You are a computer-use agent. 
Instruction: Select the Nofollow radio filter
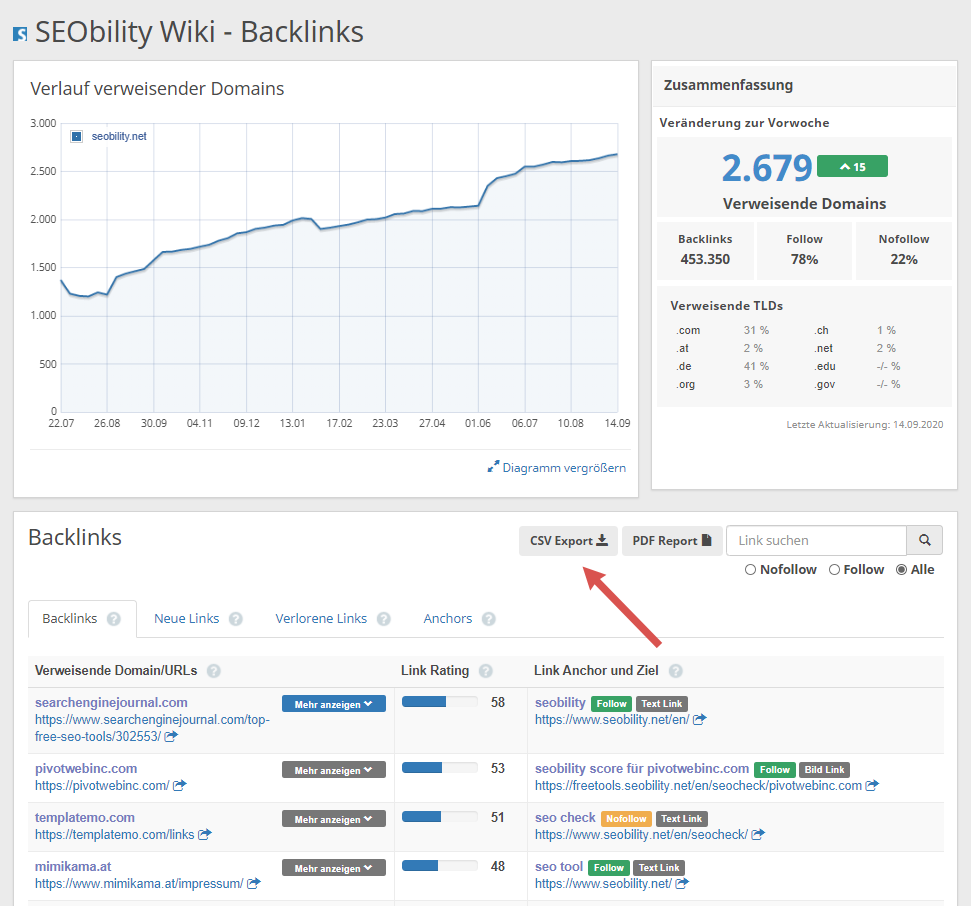point(751,570)
